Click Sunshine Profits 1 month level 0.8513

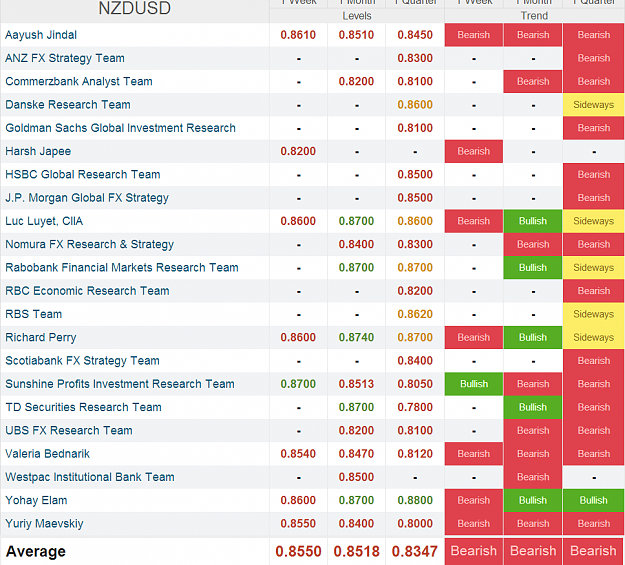pyautogui.click(x=356, y=384)
